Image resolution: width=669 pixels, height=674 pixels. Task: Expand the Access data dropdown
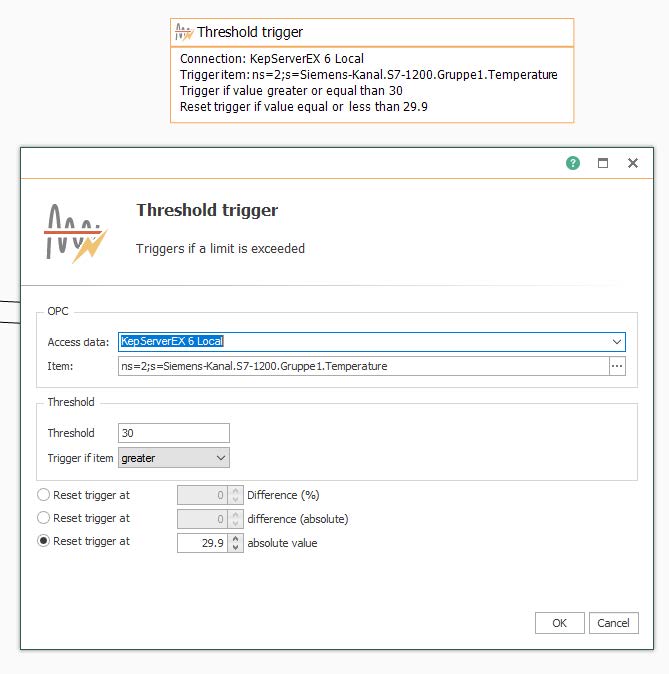pos(616,342)
